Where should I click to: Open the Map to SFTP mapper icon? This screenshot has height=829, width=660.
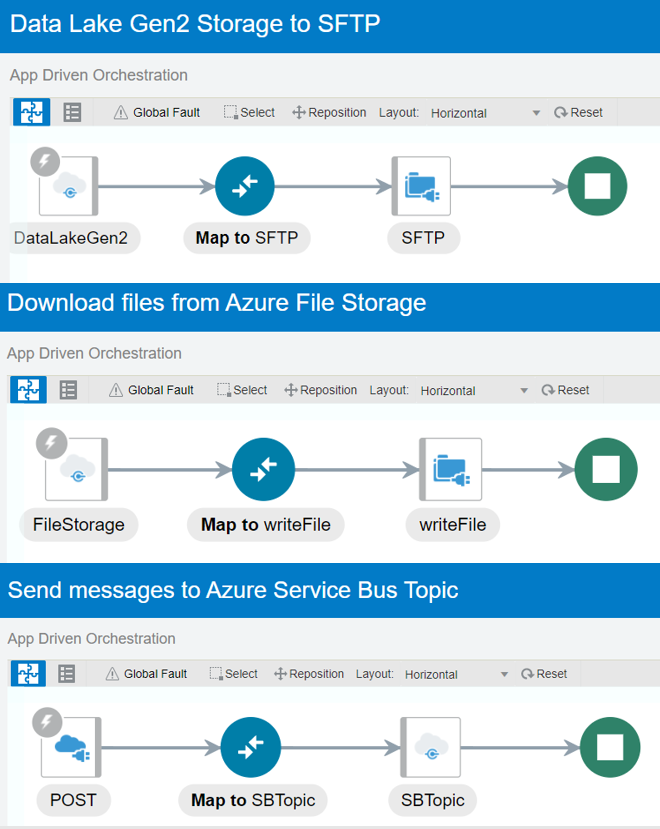(x=246, y=186)
